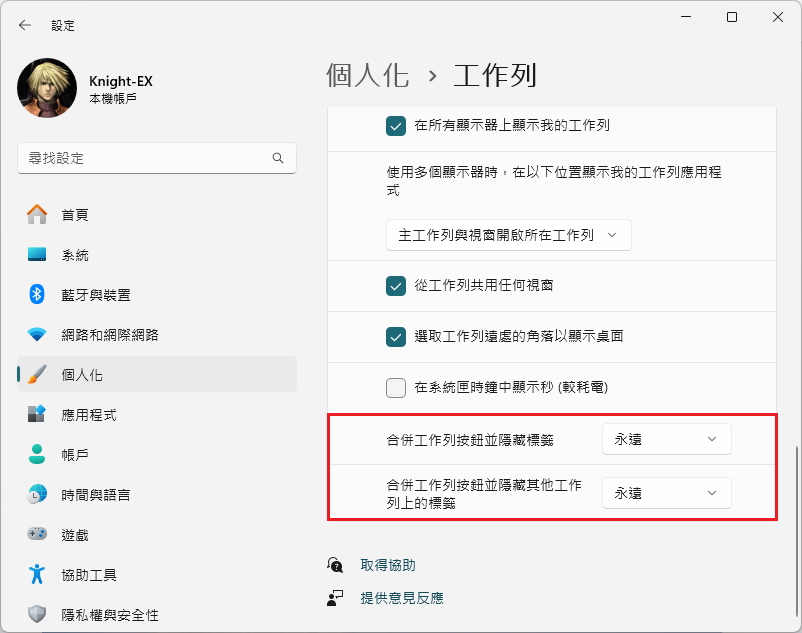Open 時間與語言 settings
This screenshot has width=802, height=633.
[157, 494]
